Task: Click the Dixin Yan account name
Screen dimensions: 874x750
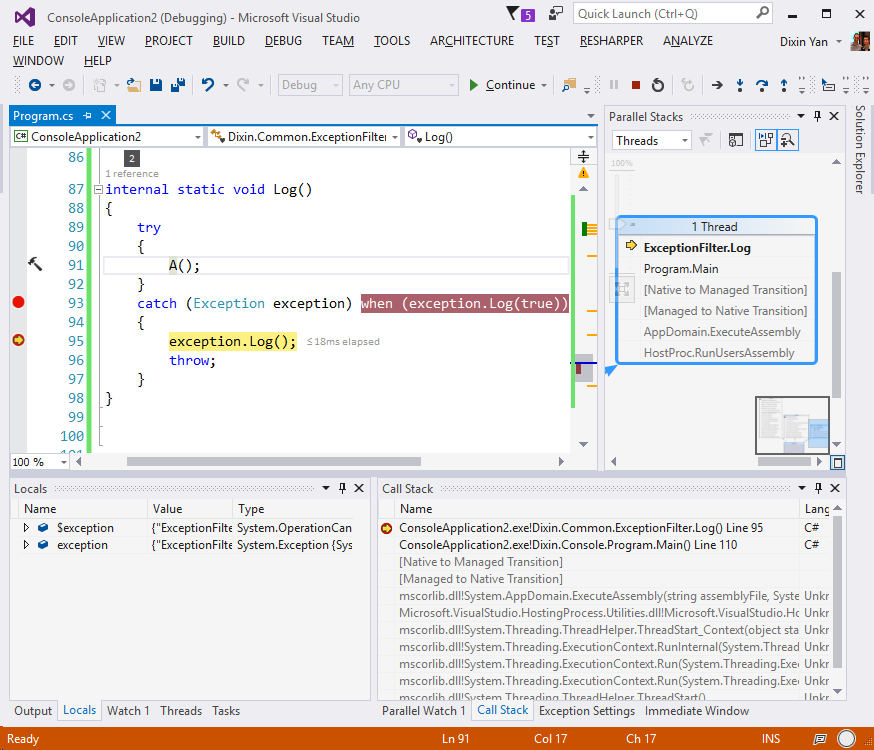Action: [804, 42]
